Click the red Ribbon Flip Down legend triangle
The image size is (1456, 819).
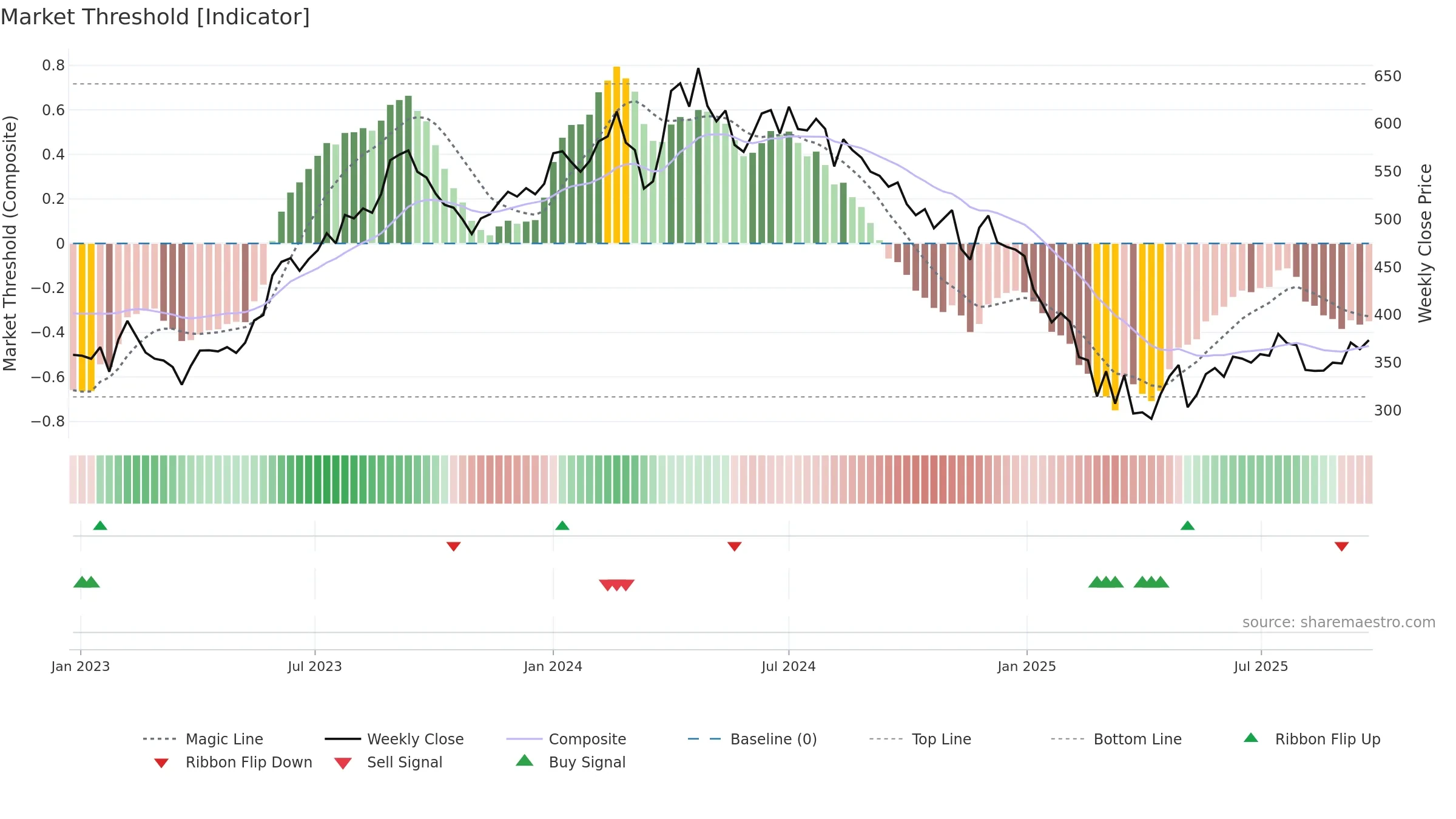161,763
